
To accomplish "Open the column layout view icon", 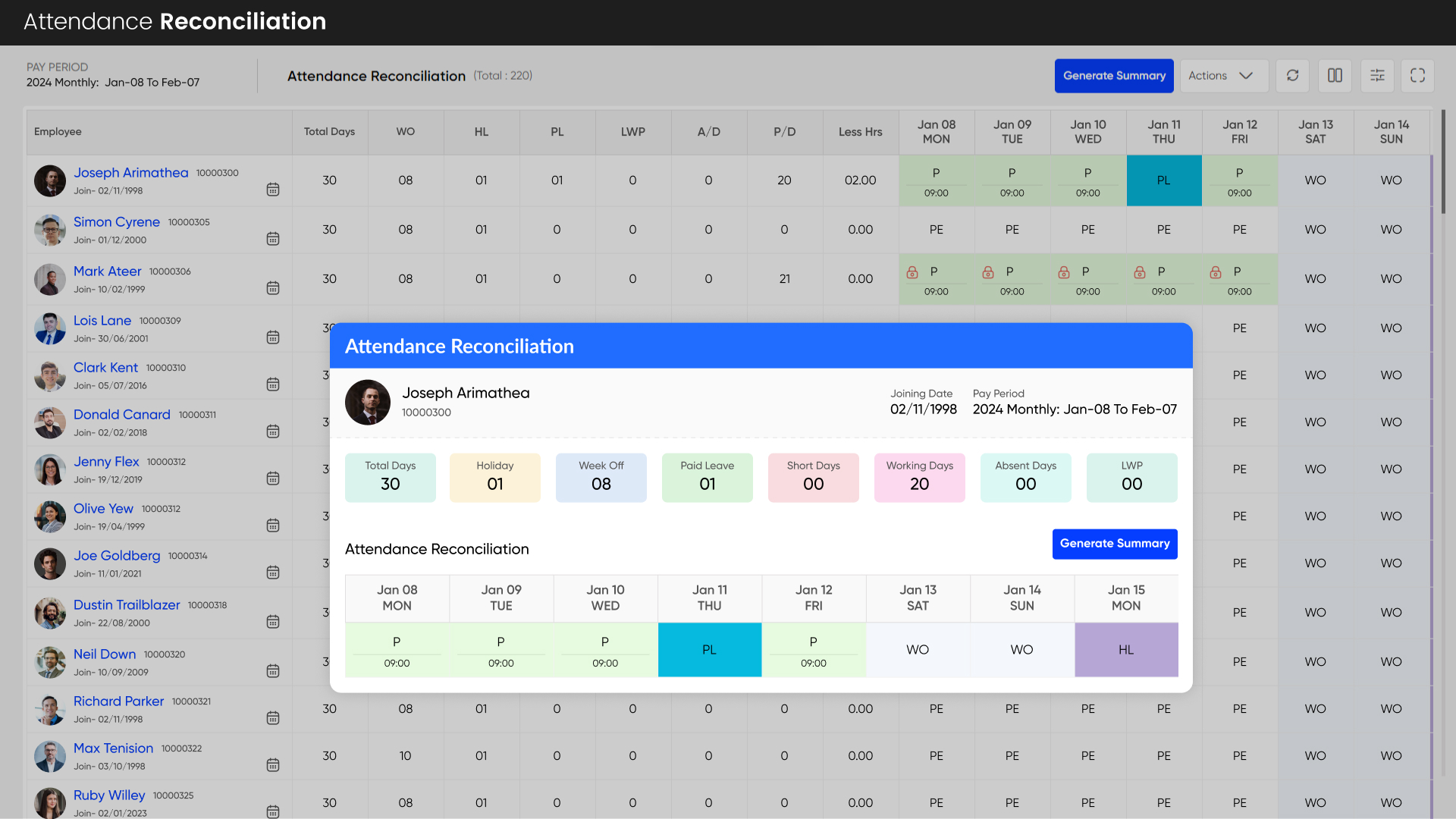I will [1335, 76].
